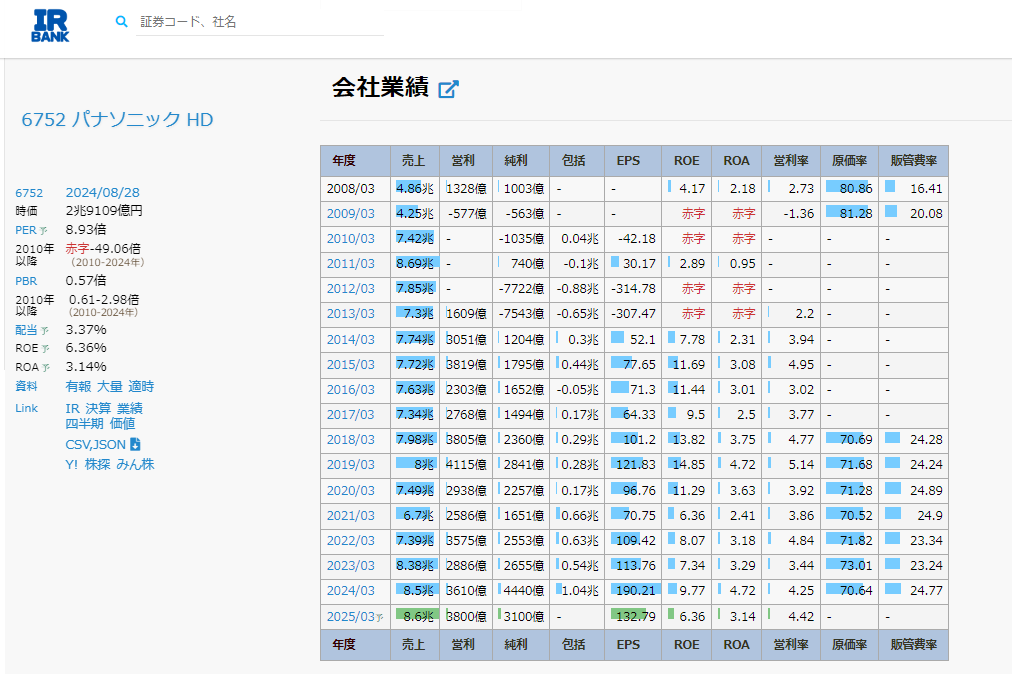Open the みん株 link
This screenshot has width=1012, height=674.
click(x=136, y=464)
